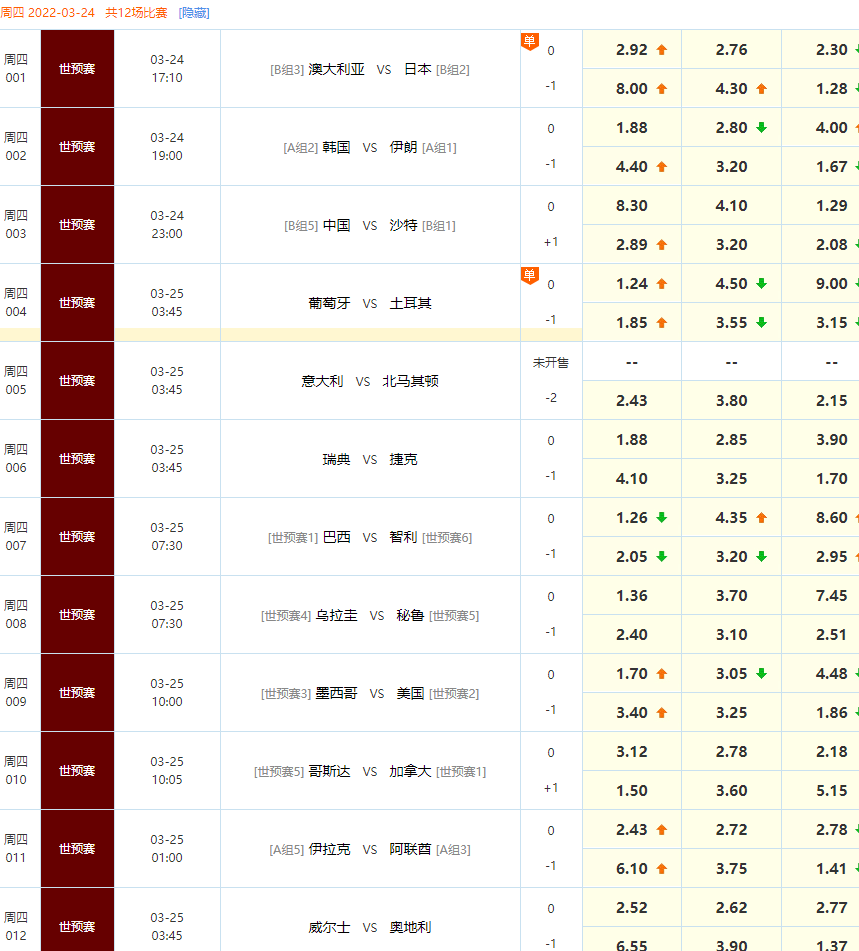859x951 pixels.
Task: Click the down arrow beside Brazil's 1.26 odds
Action: (x=659, y=517)
